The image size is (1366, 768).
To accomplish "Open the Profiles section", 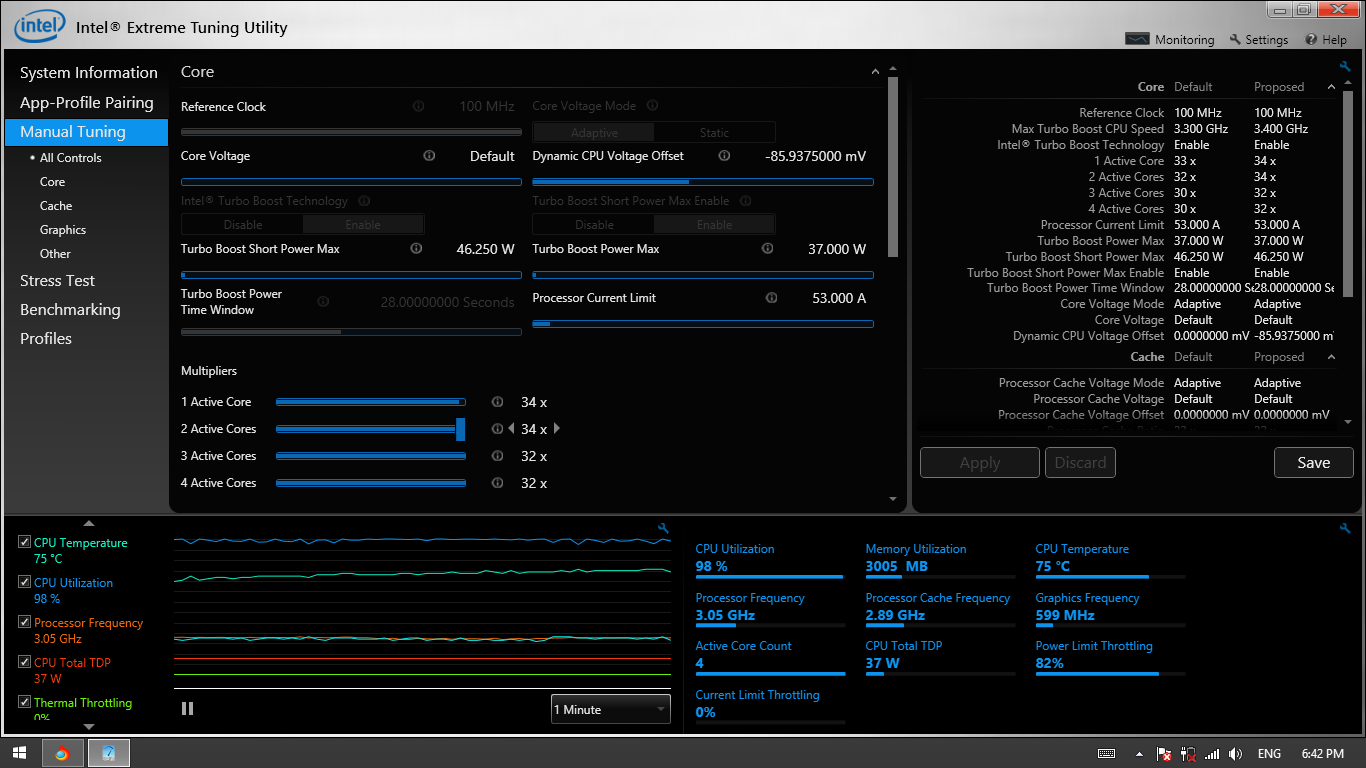I will pyautogui.click(x=46, y=338).
